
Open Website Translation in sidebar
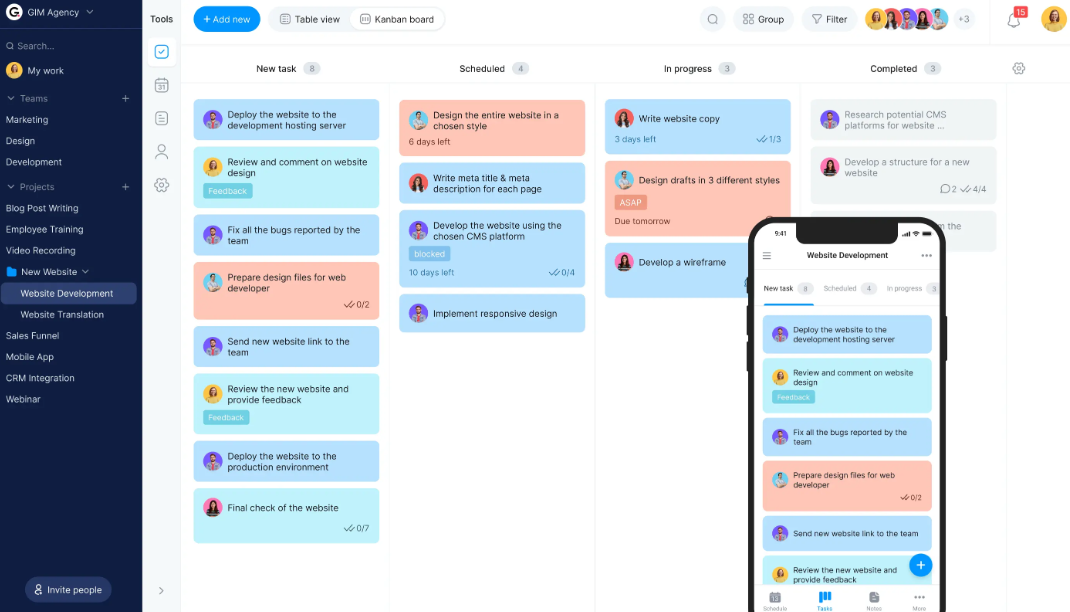pos(62,315)
